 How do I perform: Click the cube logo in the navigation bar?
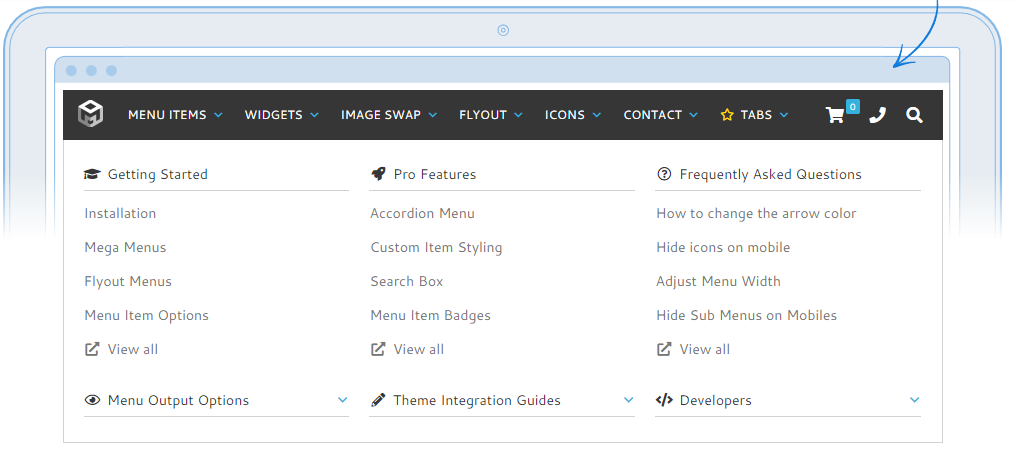(x=90, y=114)
